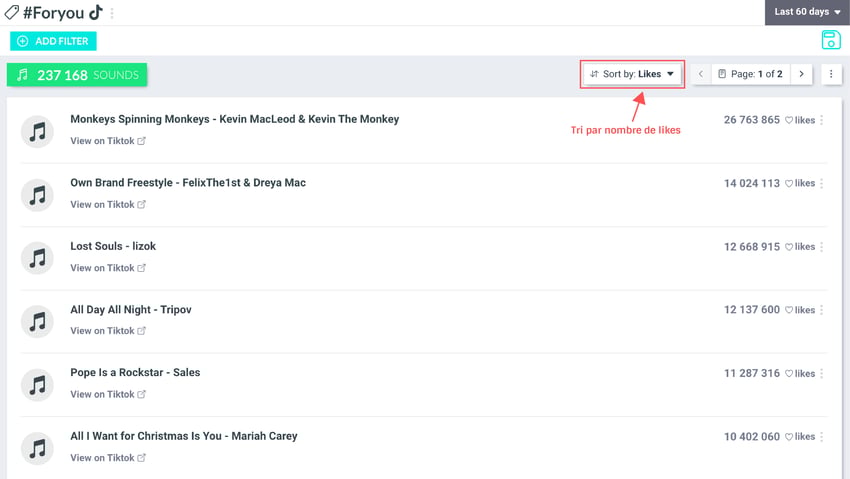Click music note icon for Pope Is a Rockstar
850x479 pixels.
37,385
